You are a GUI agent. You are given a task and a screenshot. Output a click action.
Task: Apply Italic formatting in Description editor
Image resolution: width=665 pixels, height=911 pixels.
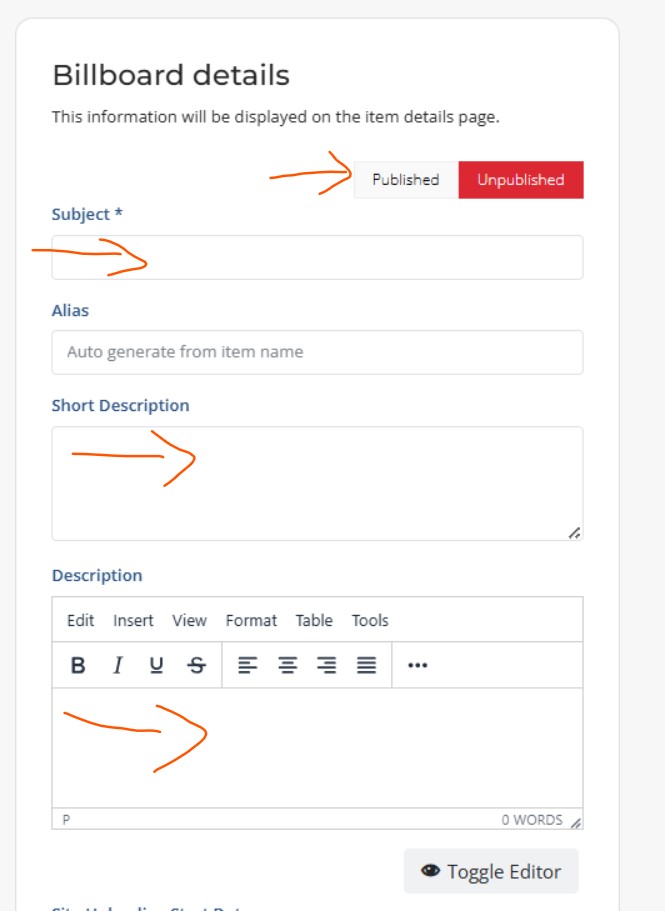(x=117, y=665)
